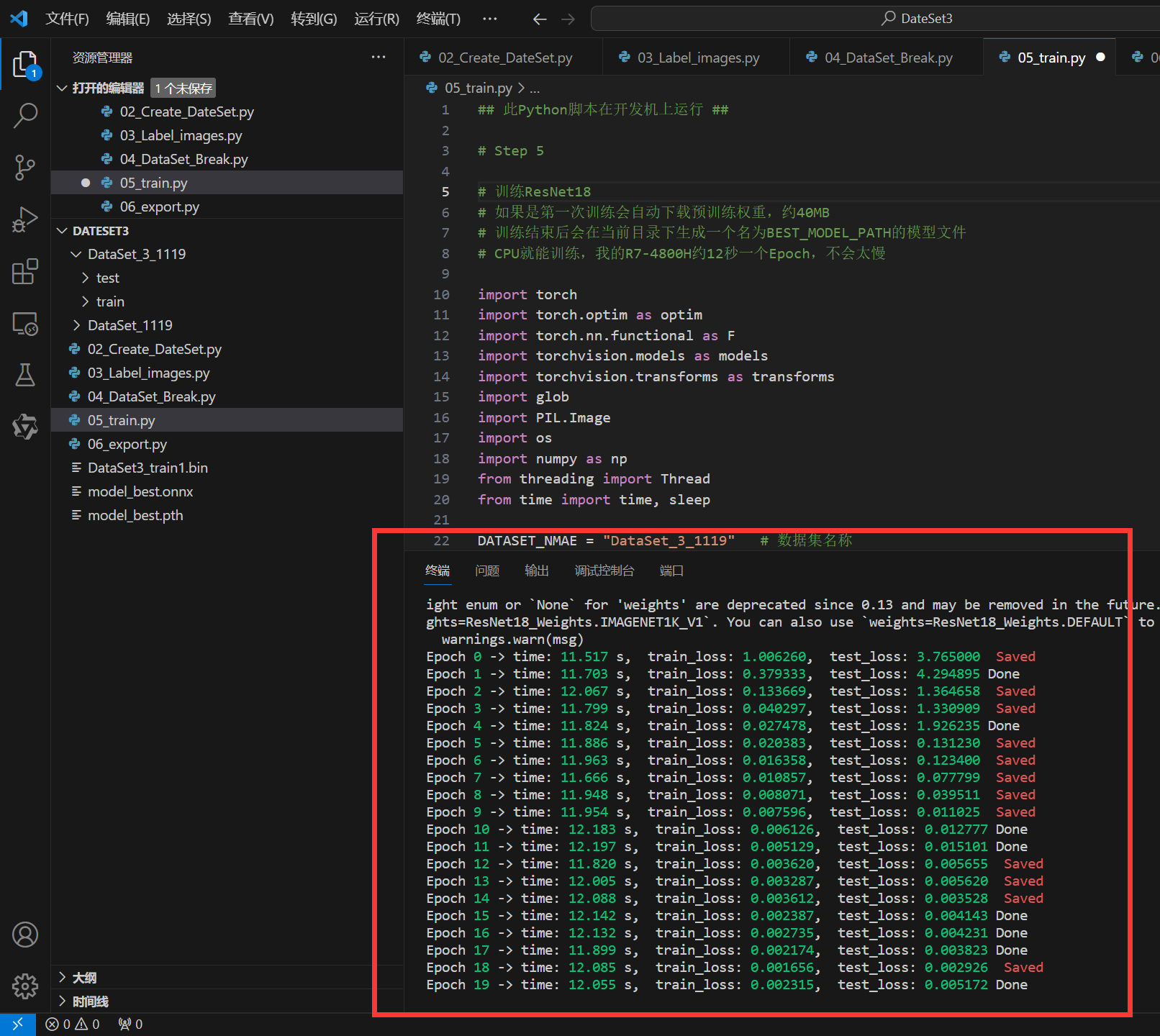1160x1036 pixels.
Task: Switch to the 问题 panel tab
Action: [x=486, y=571]
